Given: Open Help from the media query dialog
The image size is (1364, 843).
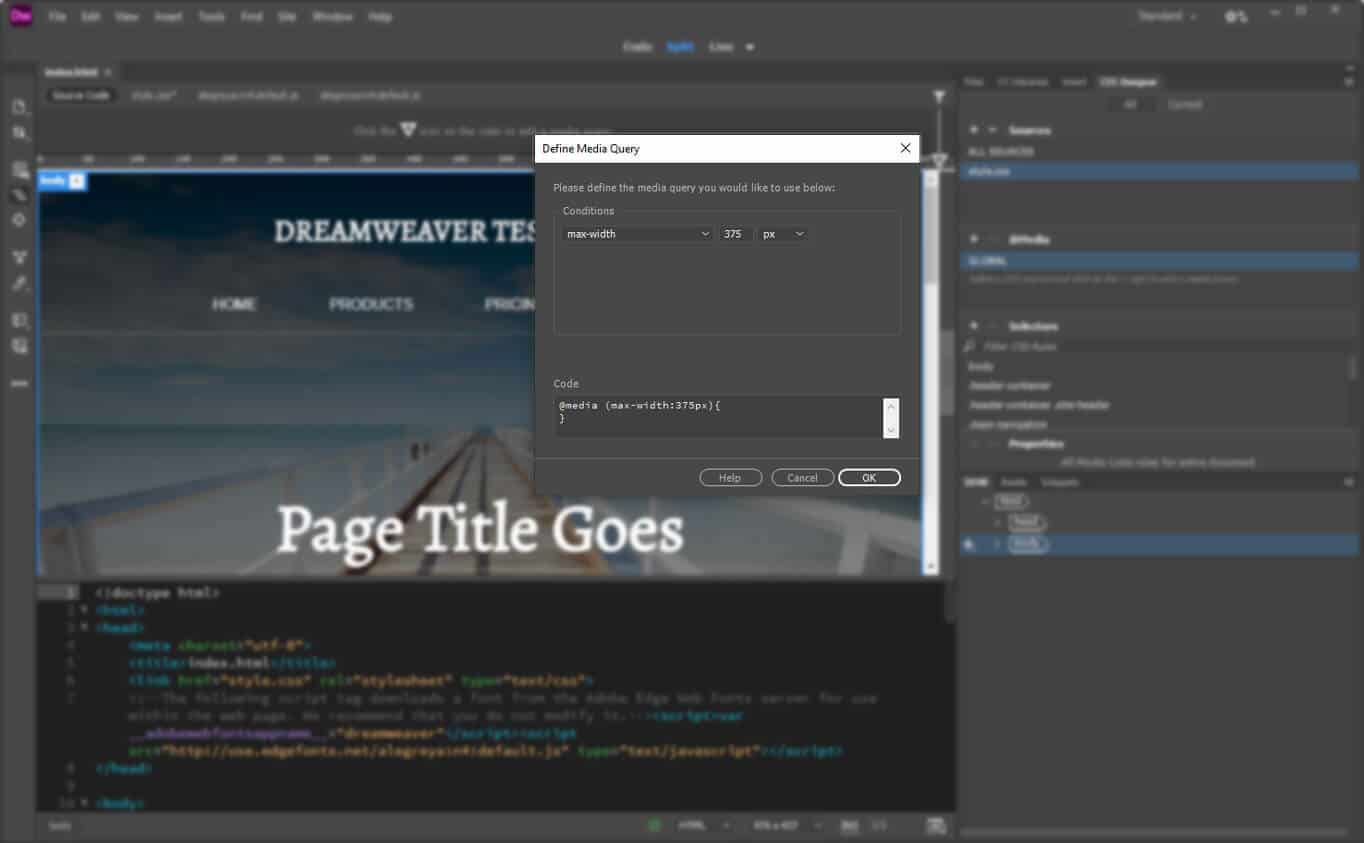Looking at the screenshot, I should [x=730, y=478].
